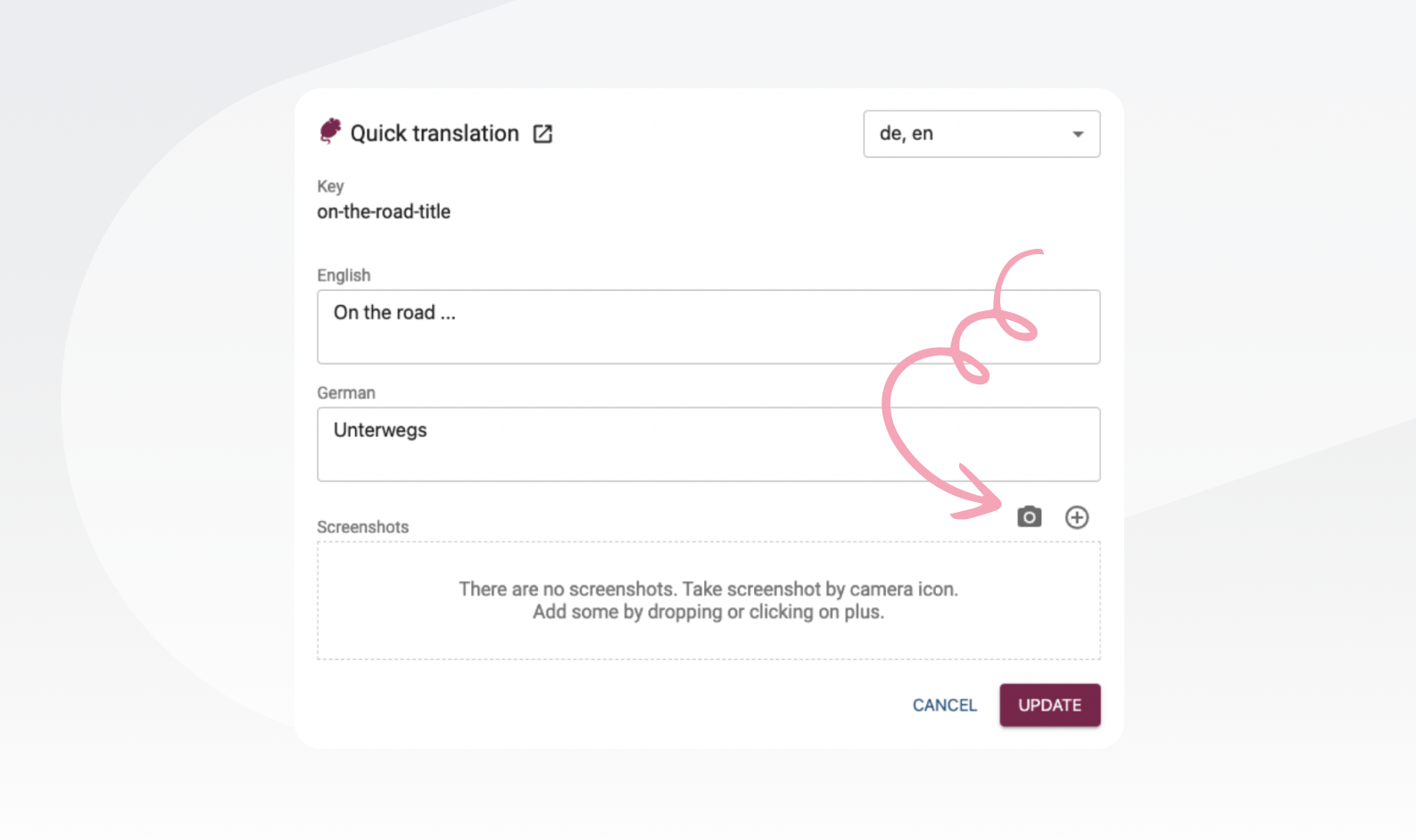Select the Screenshots section label
The width and height of the screenshot is (1416, 840).
(362, 527)
